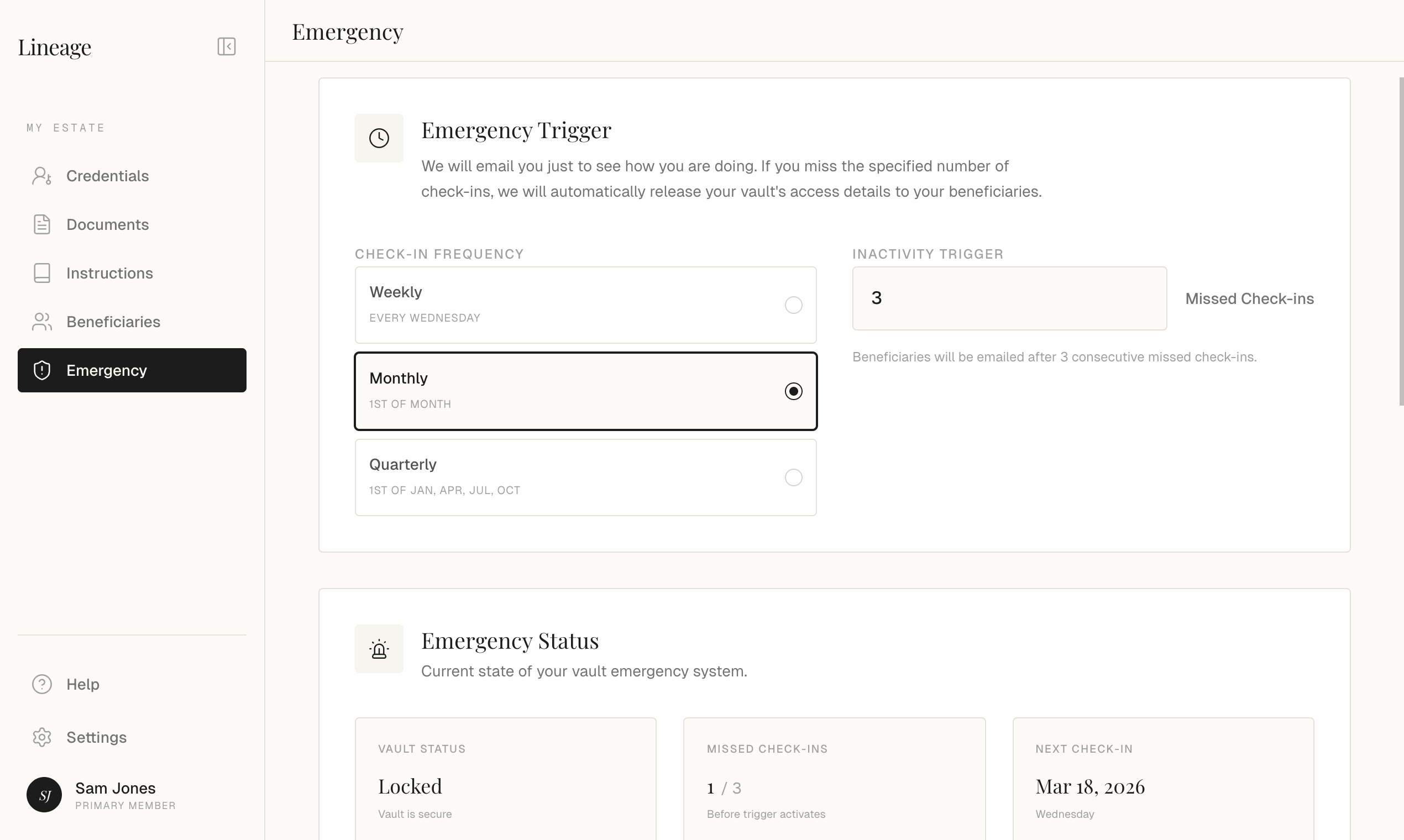
Task: Click the Emergency Status siren icon
Action: (379, 649)
